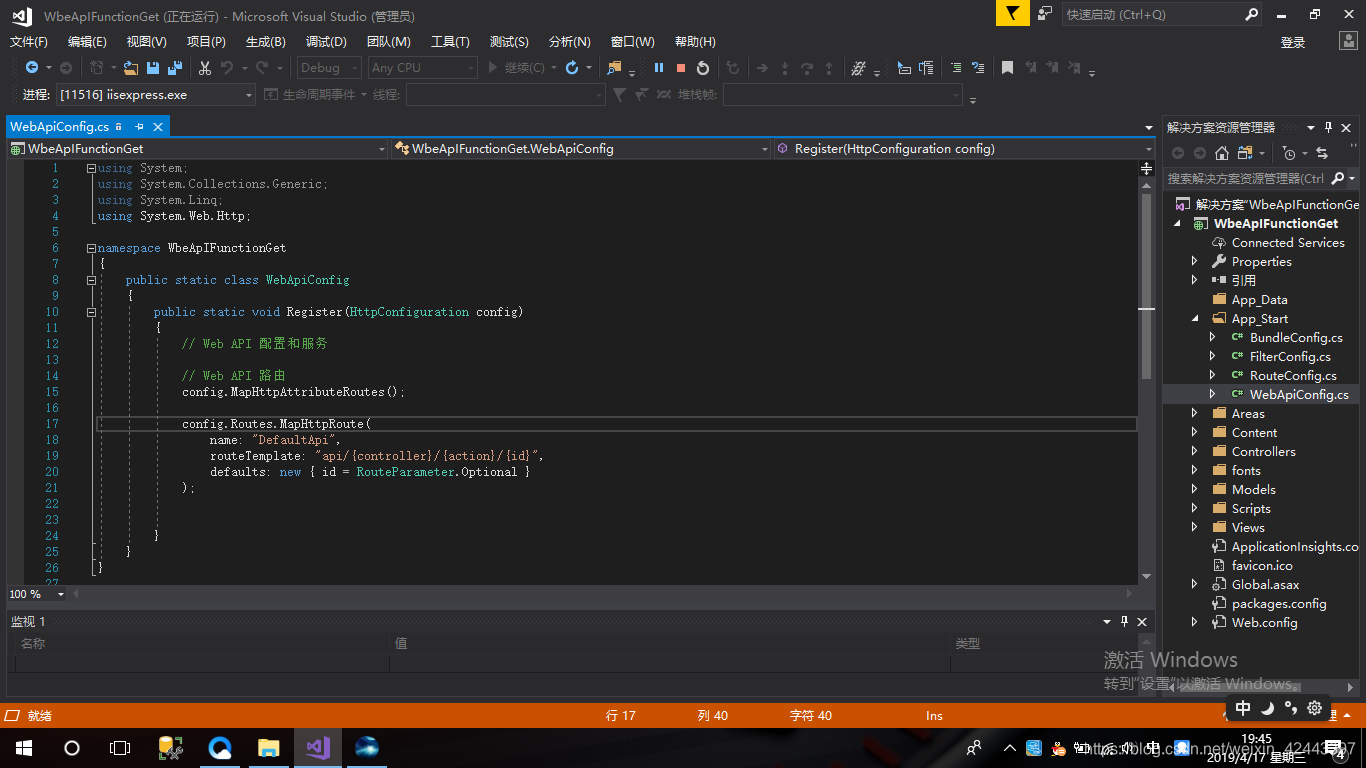Click the Windows Start button

[x=23, y=747]
